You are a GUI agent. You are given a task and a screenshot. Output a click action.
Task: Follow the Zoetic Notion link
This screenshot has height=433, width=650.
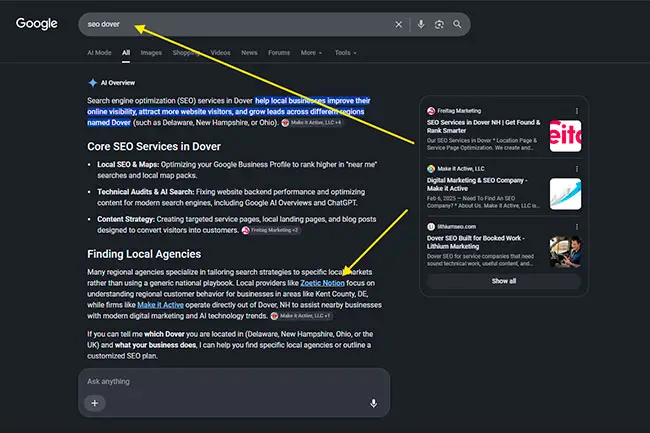click(x=322, y=283)
